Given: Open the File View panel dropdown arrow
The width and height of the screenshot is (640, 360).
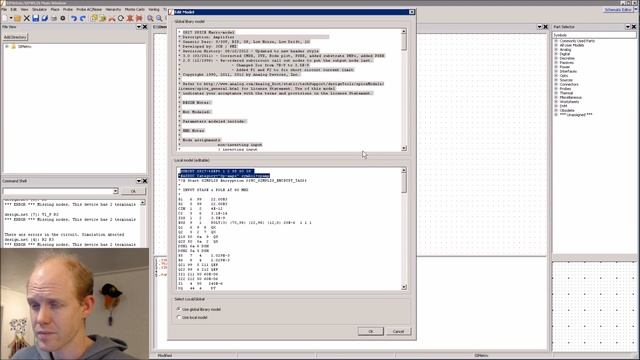Looking at the screenshot, I should point(138,27).
